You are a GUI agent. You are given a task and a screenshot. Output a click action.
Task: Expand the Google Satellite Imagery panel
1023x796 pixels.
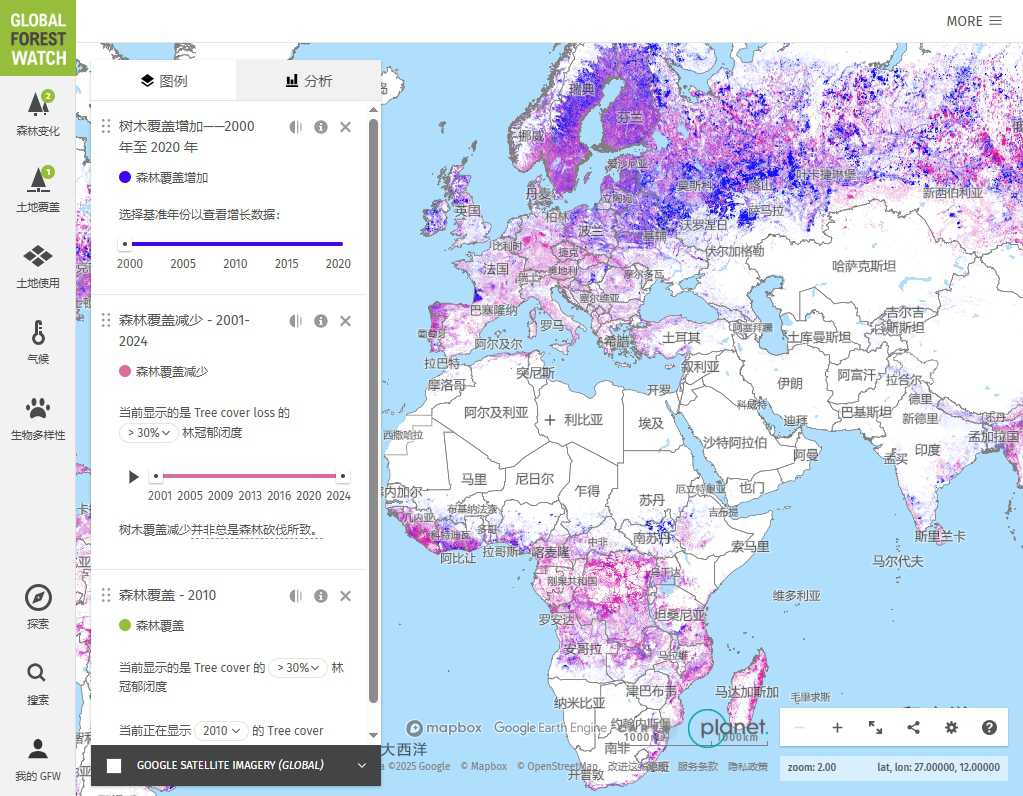tap(361, 766)
